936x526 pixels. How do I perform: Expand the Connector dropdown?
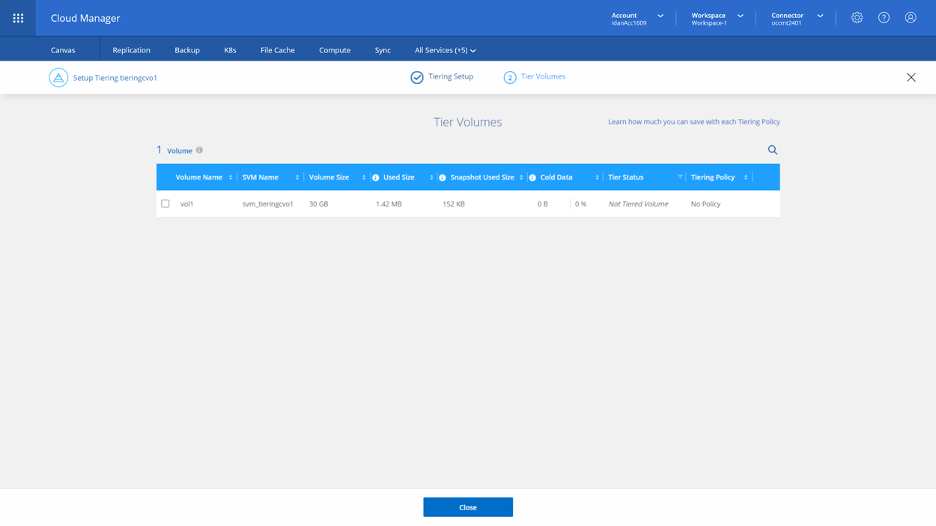click(820, 16)
